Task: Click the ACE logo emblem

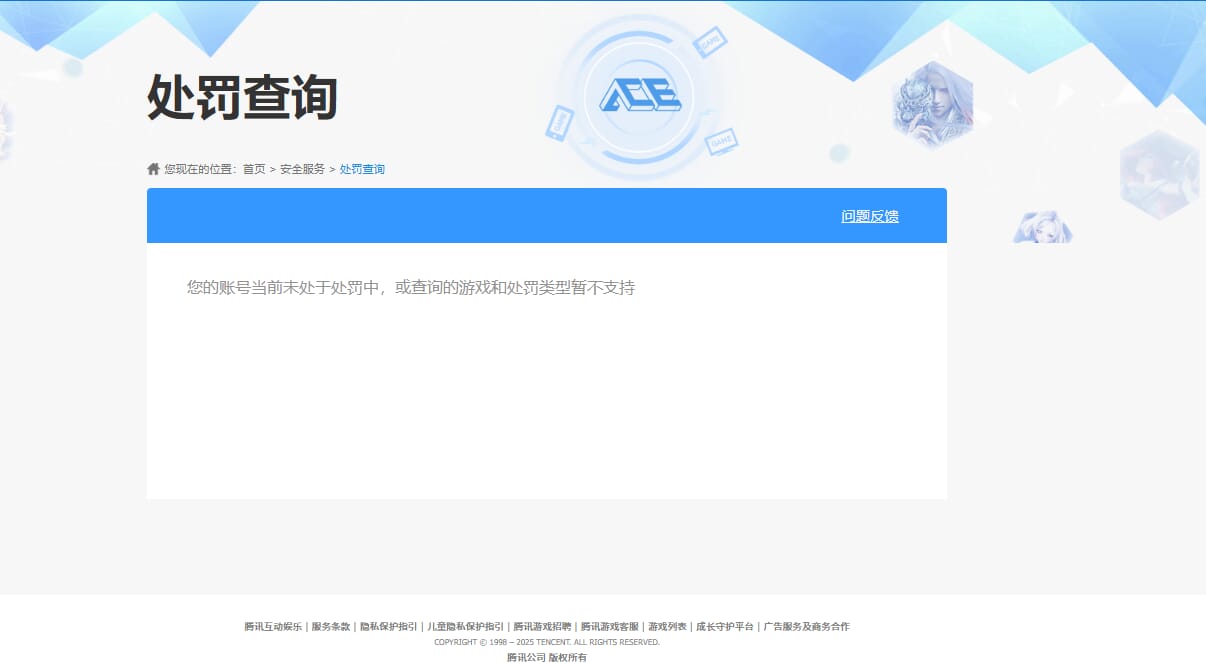Action: click(640, 95)
